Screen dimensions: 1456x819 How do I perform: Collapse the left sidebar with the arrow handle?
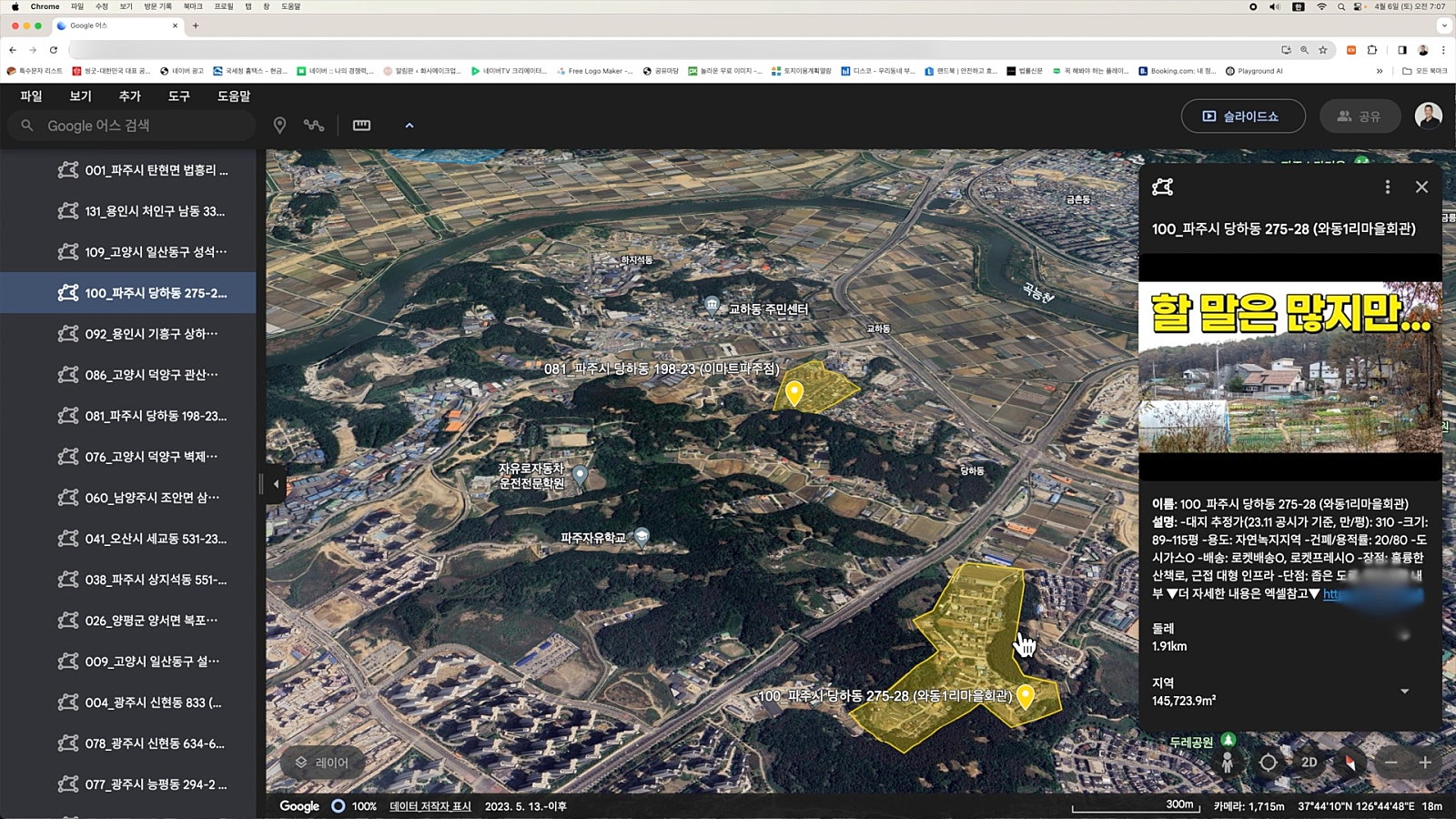[276, 483]
